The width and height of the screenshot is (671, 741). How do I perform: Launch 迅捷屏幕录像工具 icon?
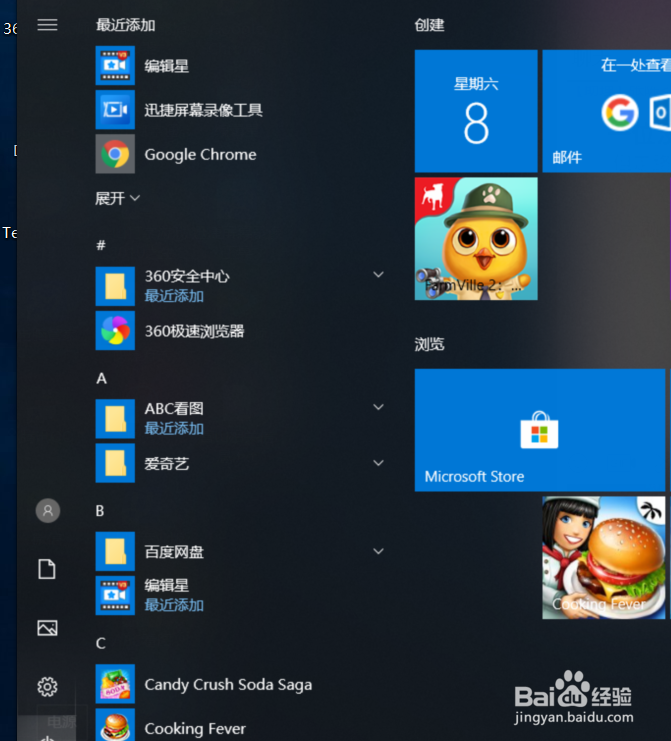[115, 110]
